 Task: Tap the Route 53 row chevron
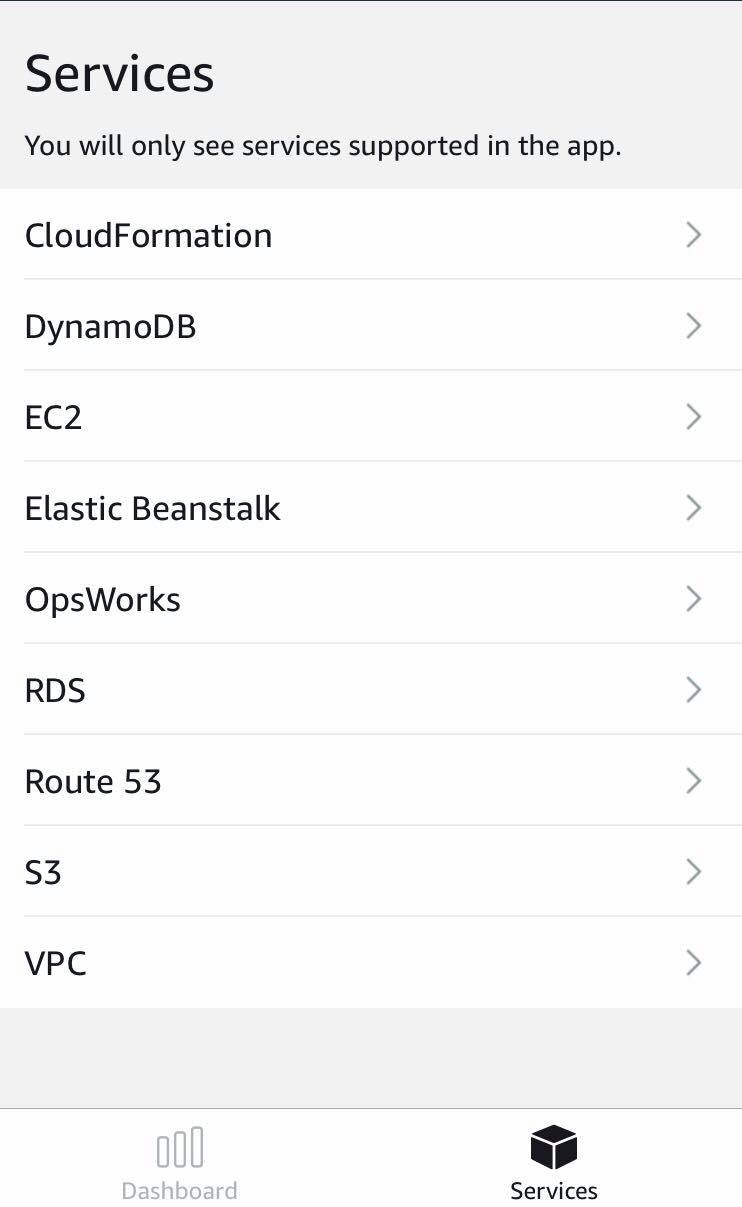[693, 781]
